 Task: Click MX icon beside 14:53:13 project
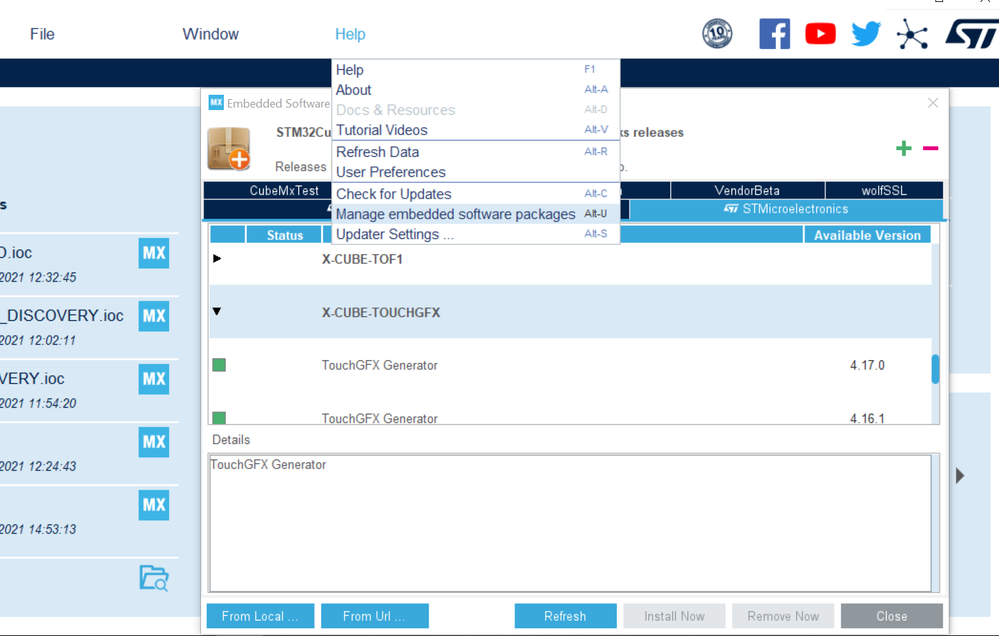[x=154, y=505]
